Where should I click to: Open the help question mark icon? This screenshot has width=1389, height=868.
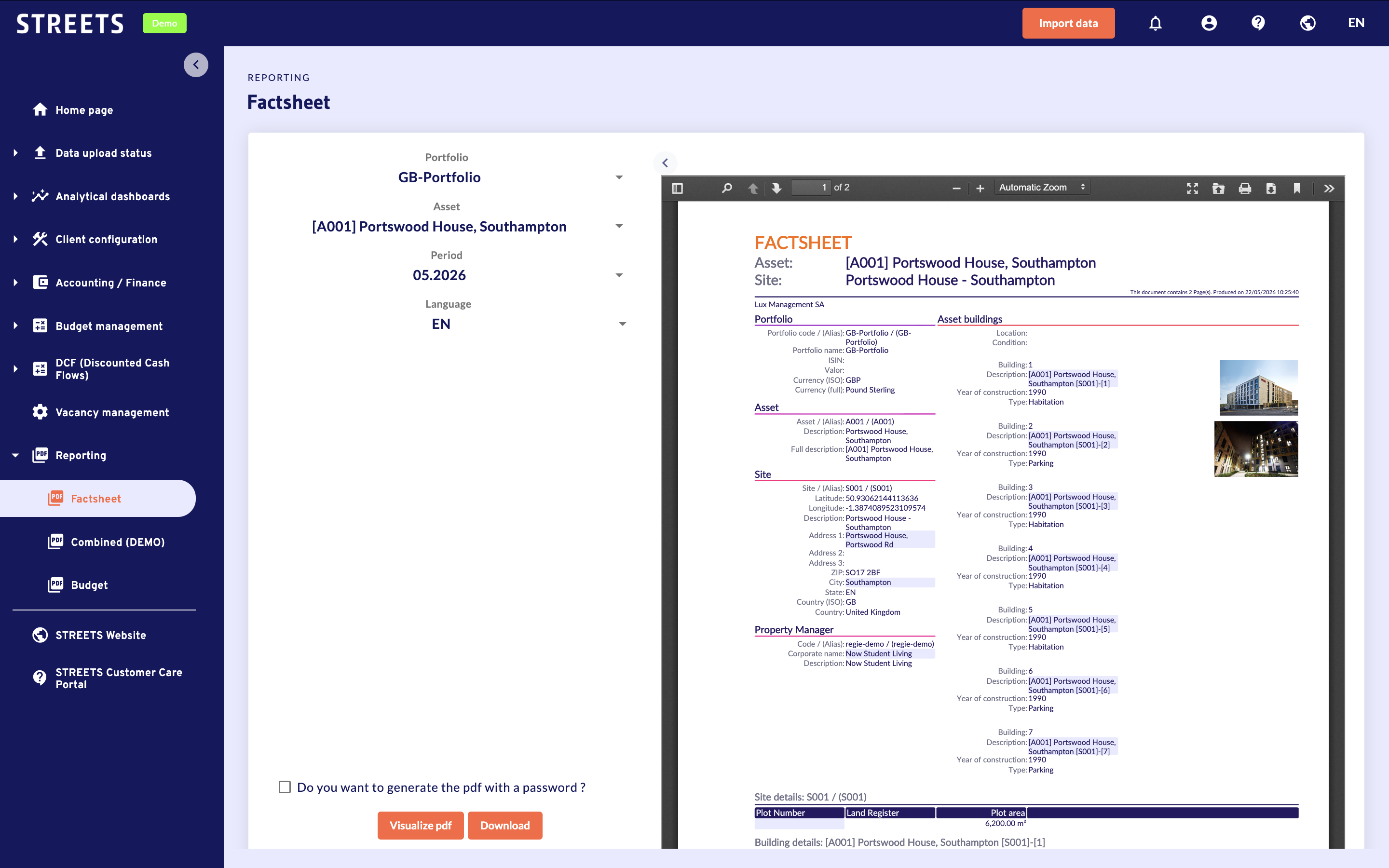pyautogui.click(x=1258, y=23)
